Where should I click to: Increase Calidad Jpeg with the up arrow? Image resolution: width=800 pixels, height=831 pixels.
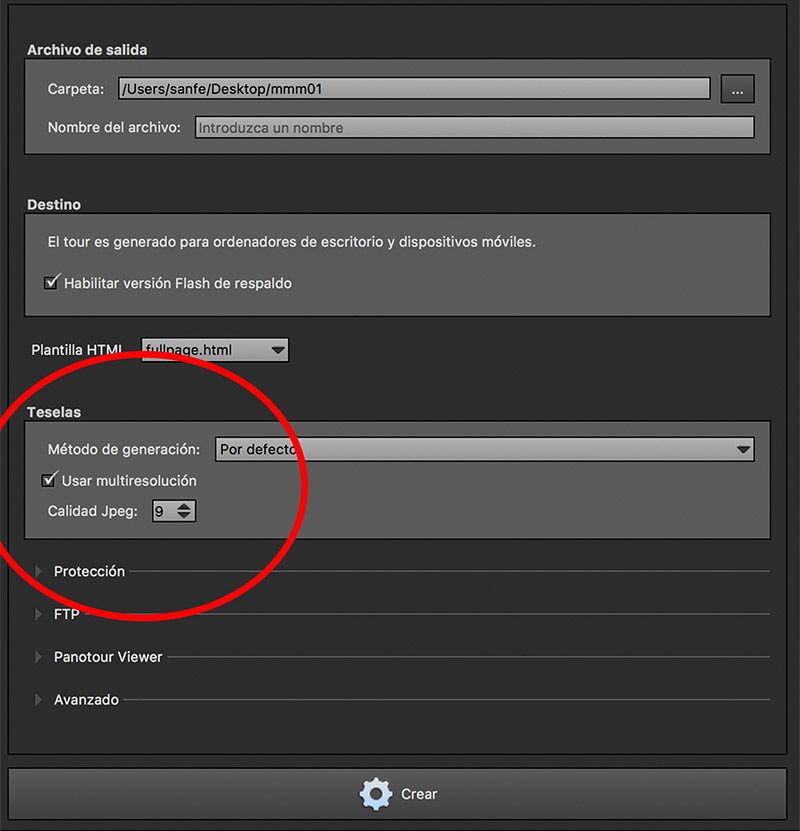[184, 506]
